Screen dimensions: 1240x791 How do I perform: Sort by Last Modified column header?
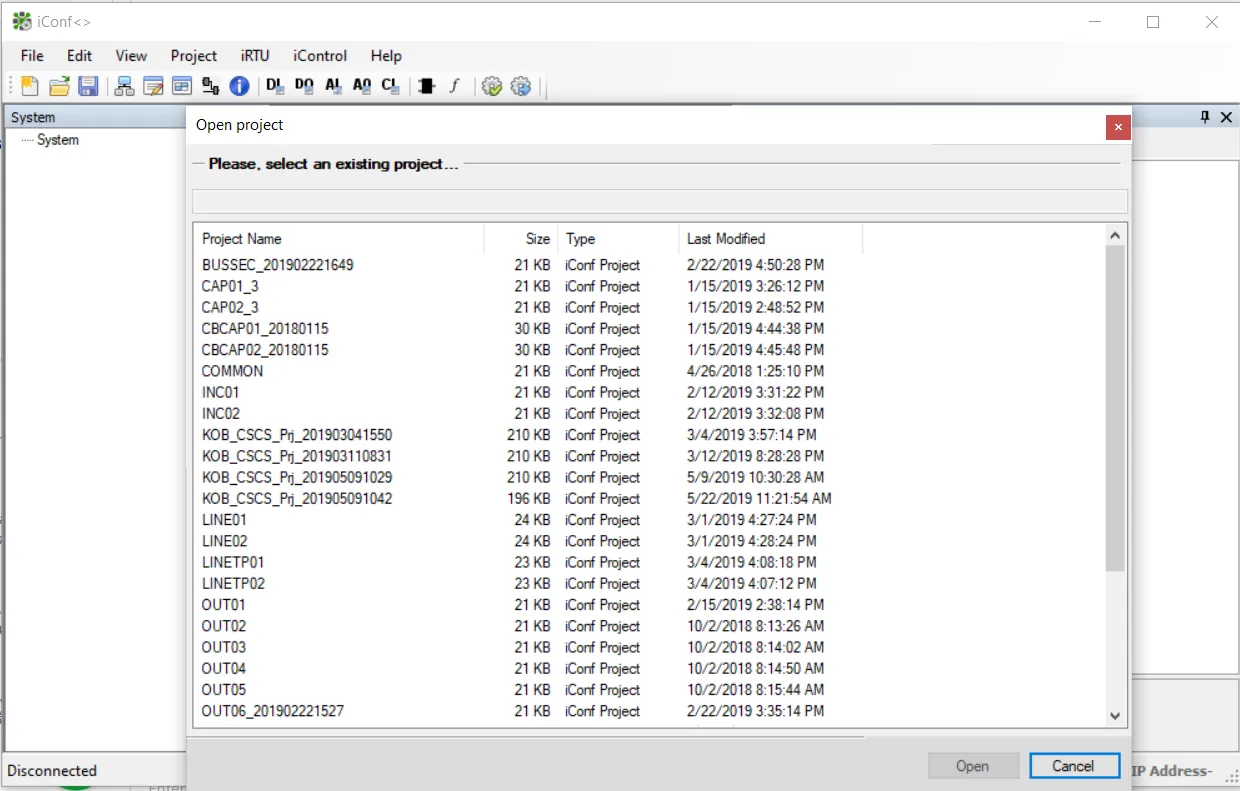tap(771, 238)
